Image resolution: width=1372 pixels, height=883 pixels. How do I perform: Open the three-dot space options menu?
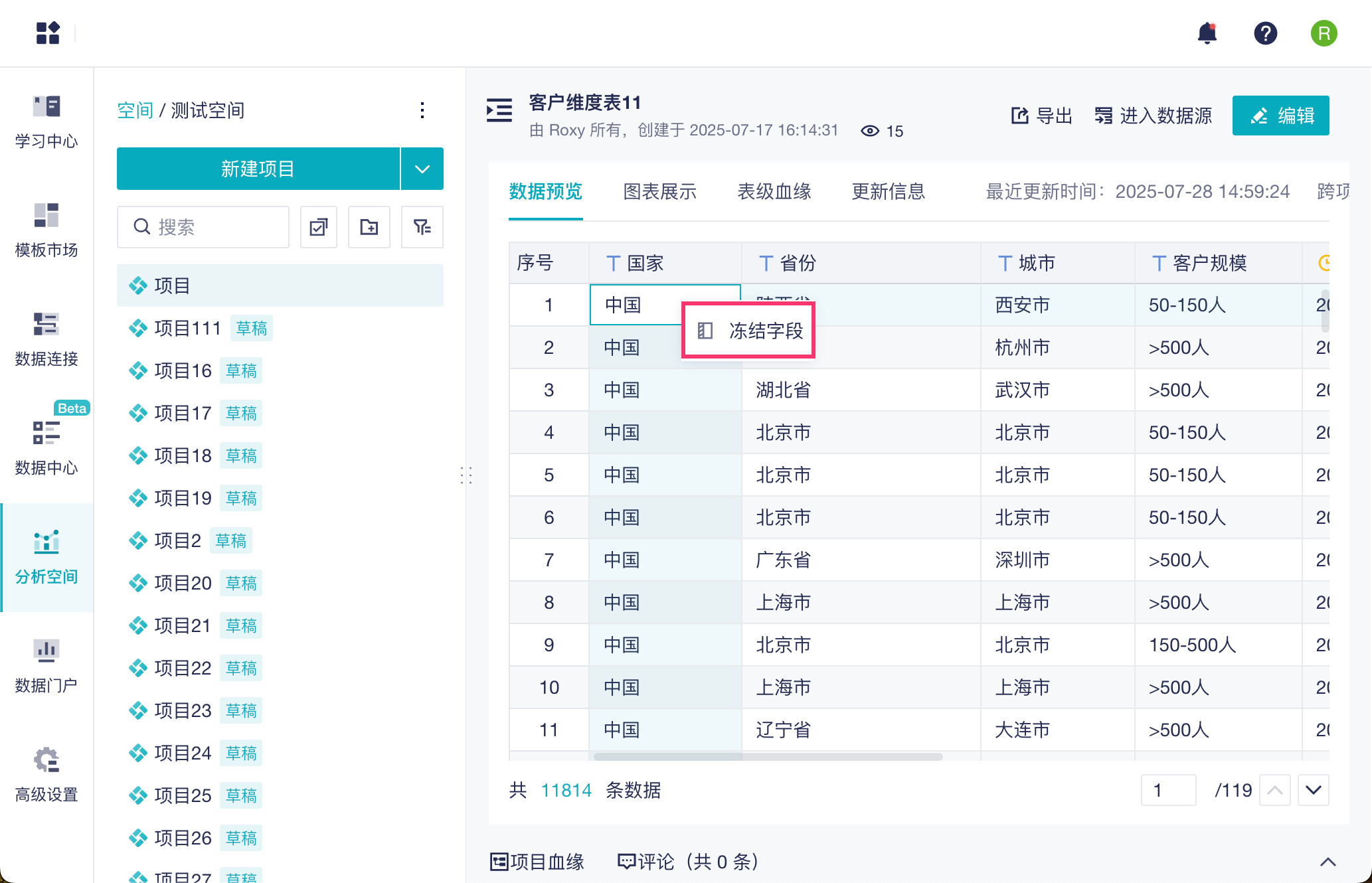click(x=422, y=110)
